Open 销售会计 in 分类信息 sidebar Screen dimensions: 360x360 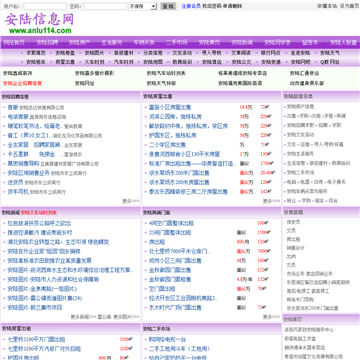[296, 248]
